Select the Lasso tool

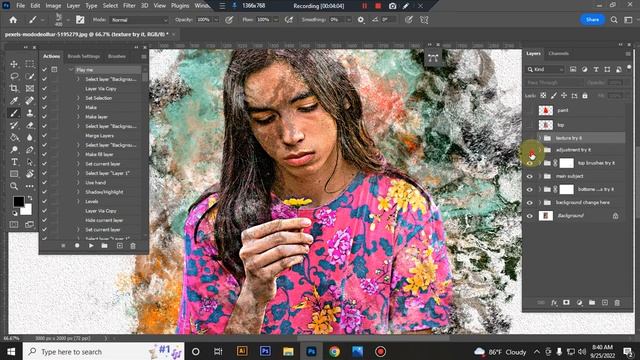(x=14, y=76)
